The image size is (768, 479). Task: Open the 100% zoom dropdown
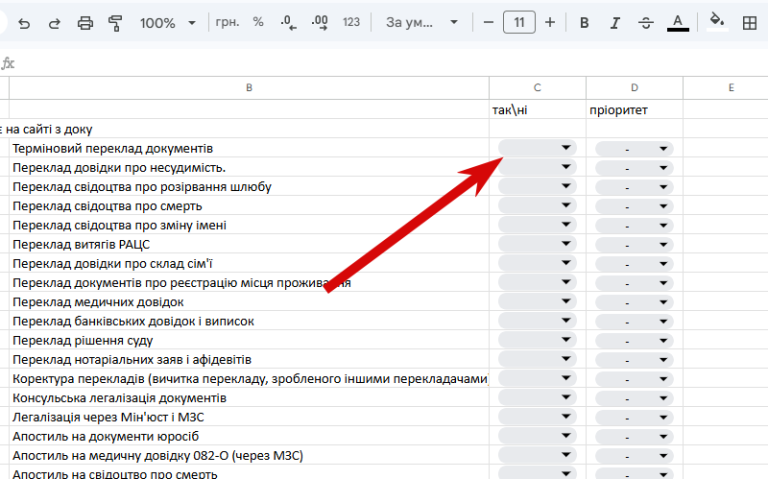[168, 23]
